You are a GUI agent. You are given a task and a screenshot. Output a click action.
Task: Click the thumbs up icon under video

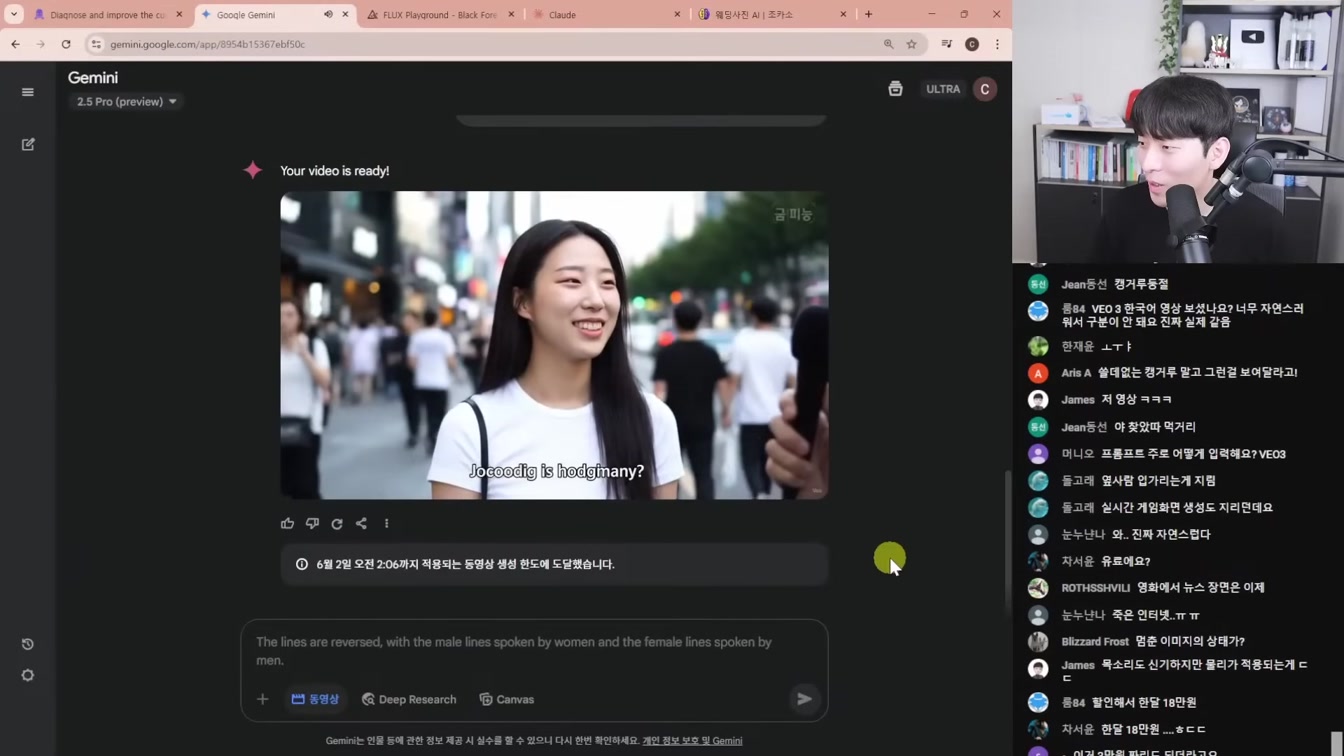click(288, 523)
